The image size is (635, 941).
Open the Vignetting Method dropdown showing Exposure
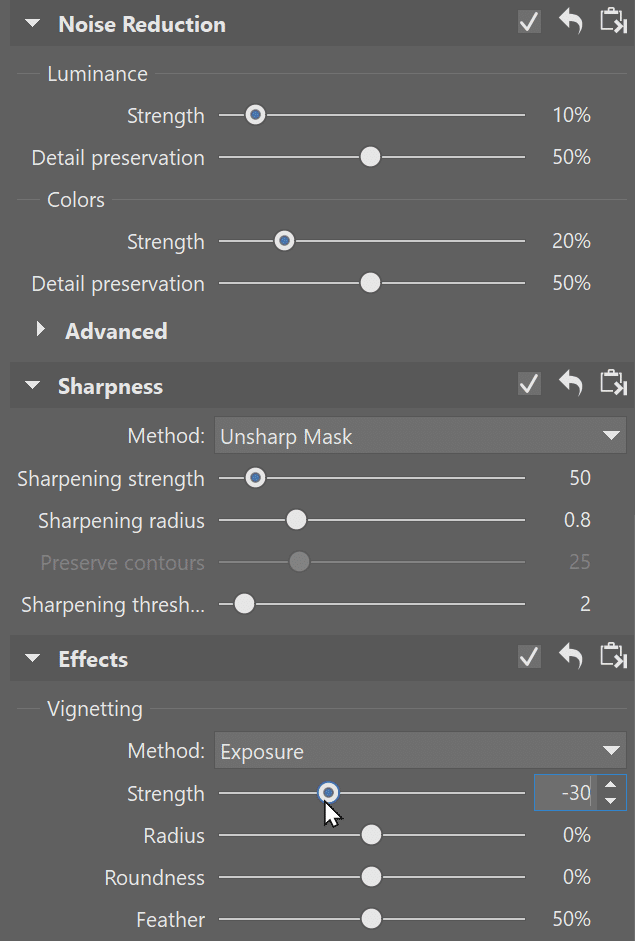pos(420,750)
